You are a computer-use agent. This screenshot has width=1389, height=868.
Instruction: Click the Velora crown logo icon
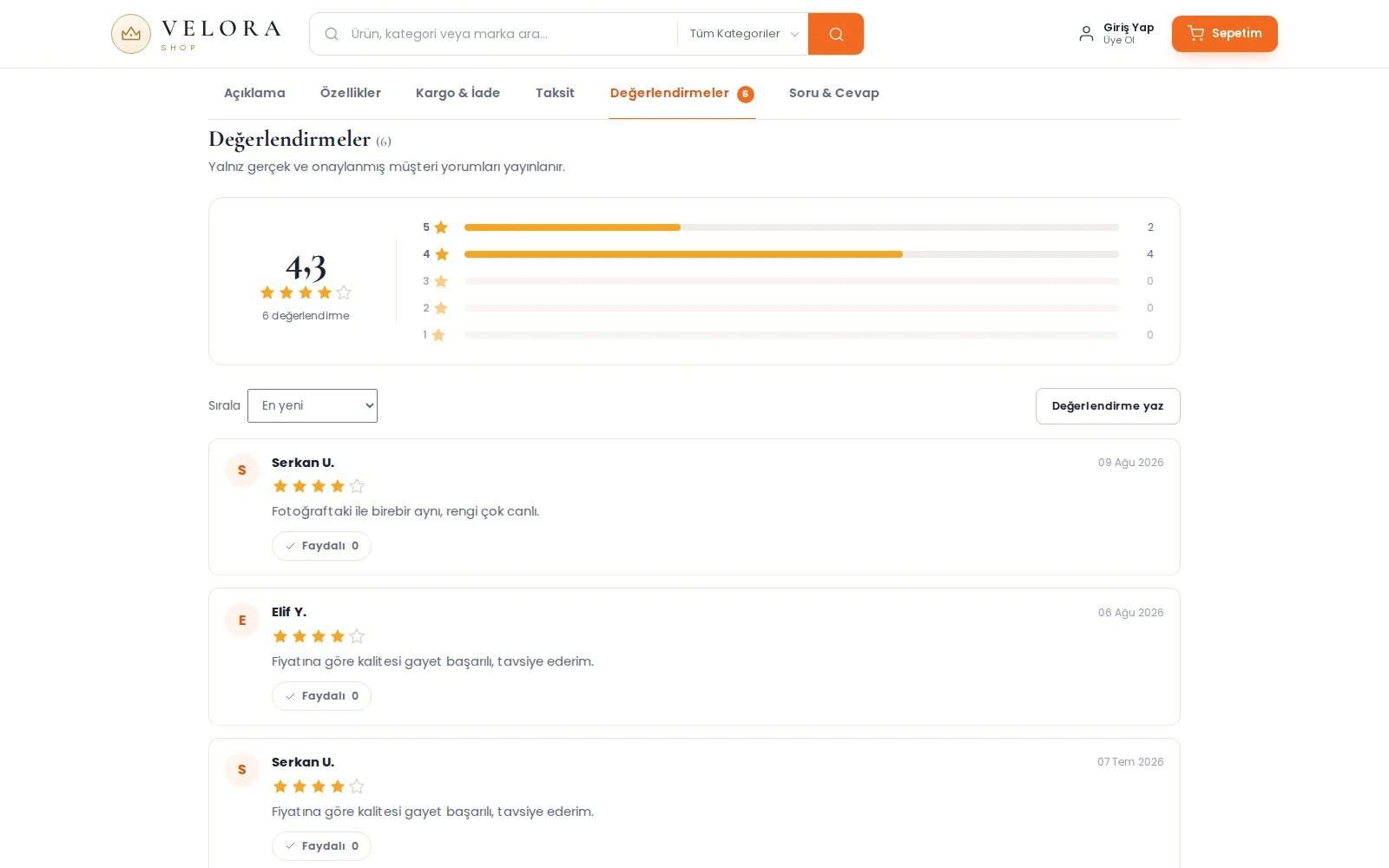pos(131,34)
